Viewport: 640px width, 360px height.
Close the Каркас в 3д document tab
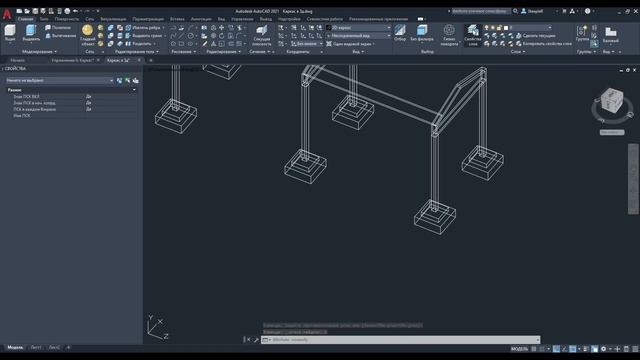click(x=139, y=60)
